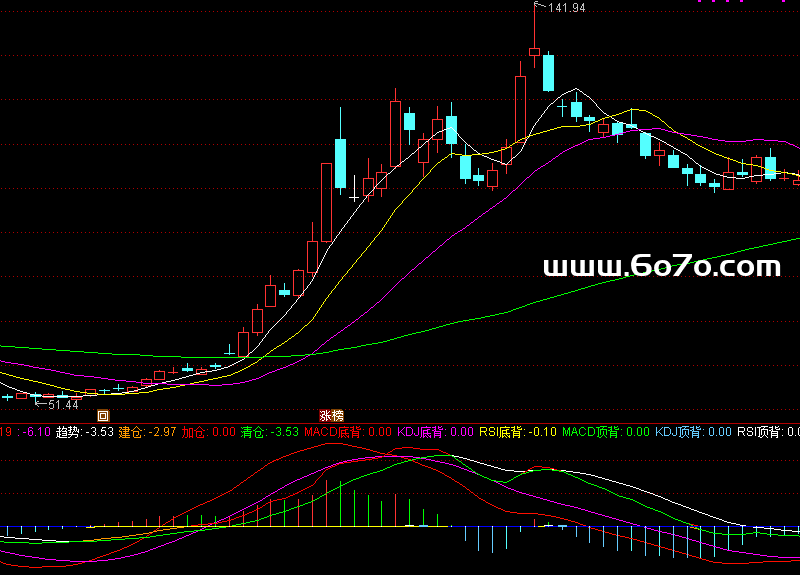
Task: Click the MACD底背 indicator label
Action: pyautogui.click(x=333, y=432)
